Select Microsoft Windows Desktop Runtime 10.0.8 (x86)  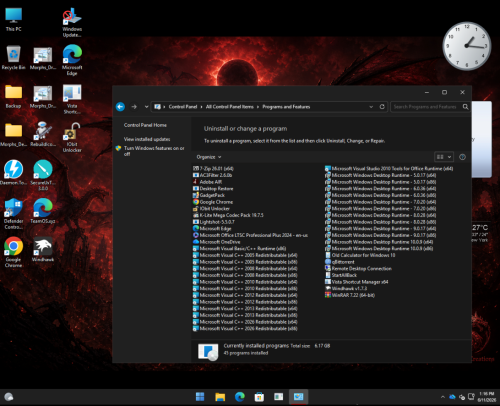[379, 248]
